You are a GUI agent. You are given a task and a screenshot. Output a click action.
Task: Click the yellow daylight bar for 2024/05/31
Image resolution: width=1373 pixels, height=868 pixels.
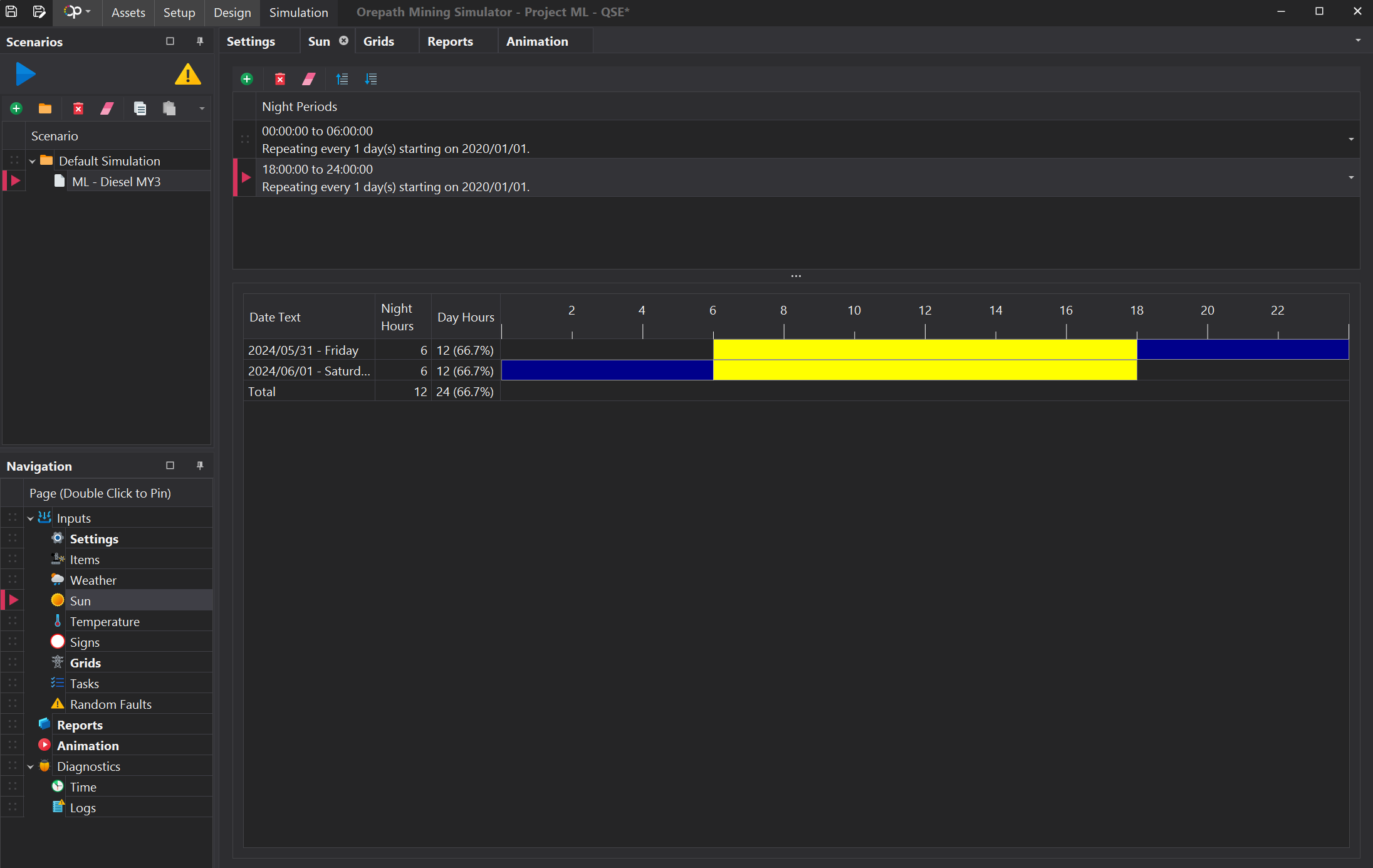925,350
